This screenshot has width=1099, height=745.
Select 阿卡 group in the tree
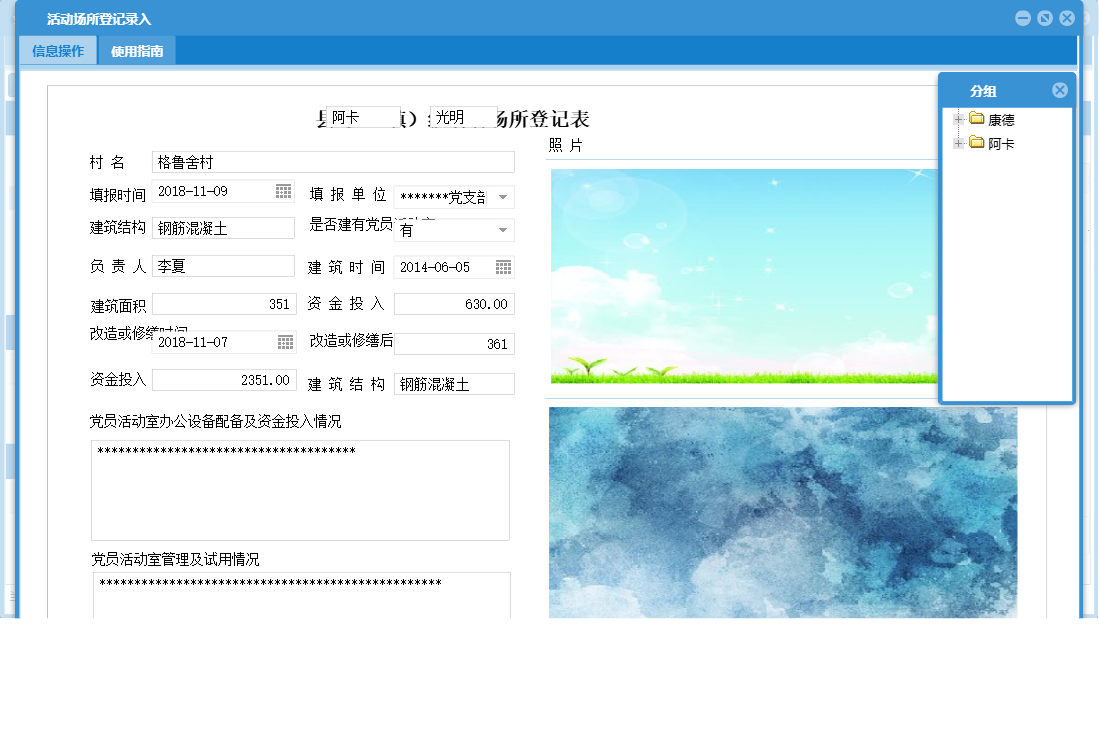pyautogui.click(x=1000, y=143)
